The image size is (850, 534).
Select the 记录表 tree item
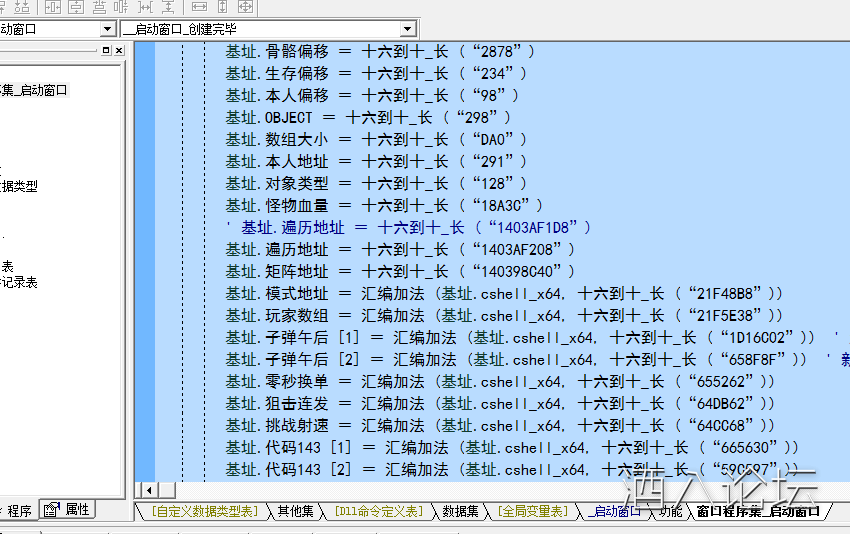coord(18,283)
